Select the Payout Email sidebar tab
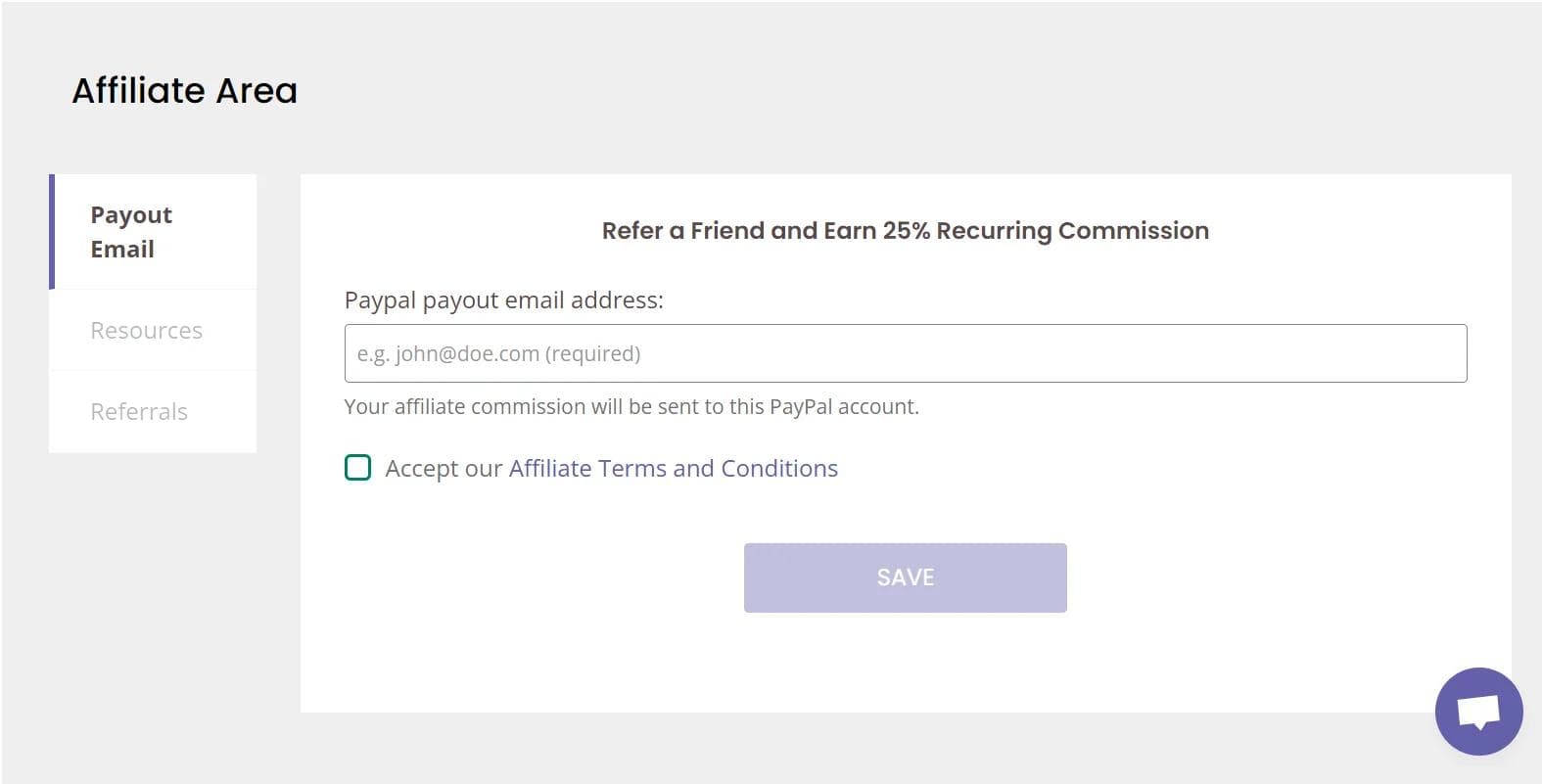The height and width of the screenshot is (784, 1542). (x=153, y=232)
